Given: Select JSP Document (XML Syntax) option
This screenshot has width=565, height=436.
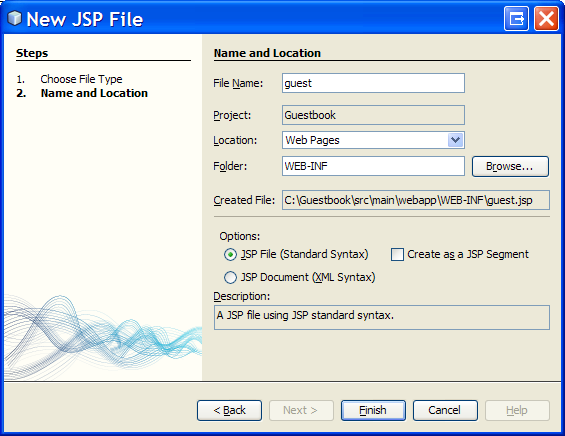Looking at the screenshot, I should tap(230, 277).
